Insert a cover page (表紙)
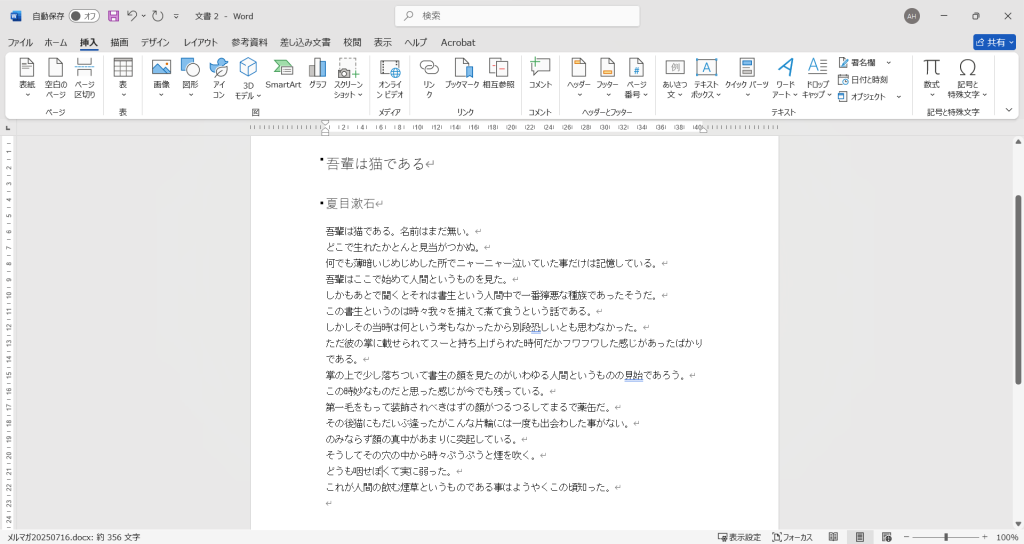1024x544 pixels. [x=27, y=78]
